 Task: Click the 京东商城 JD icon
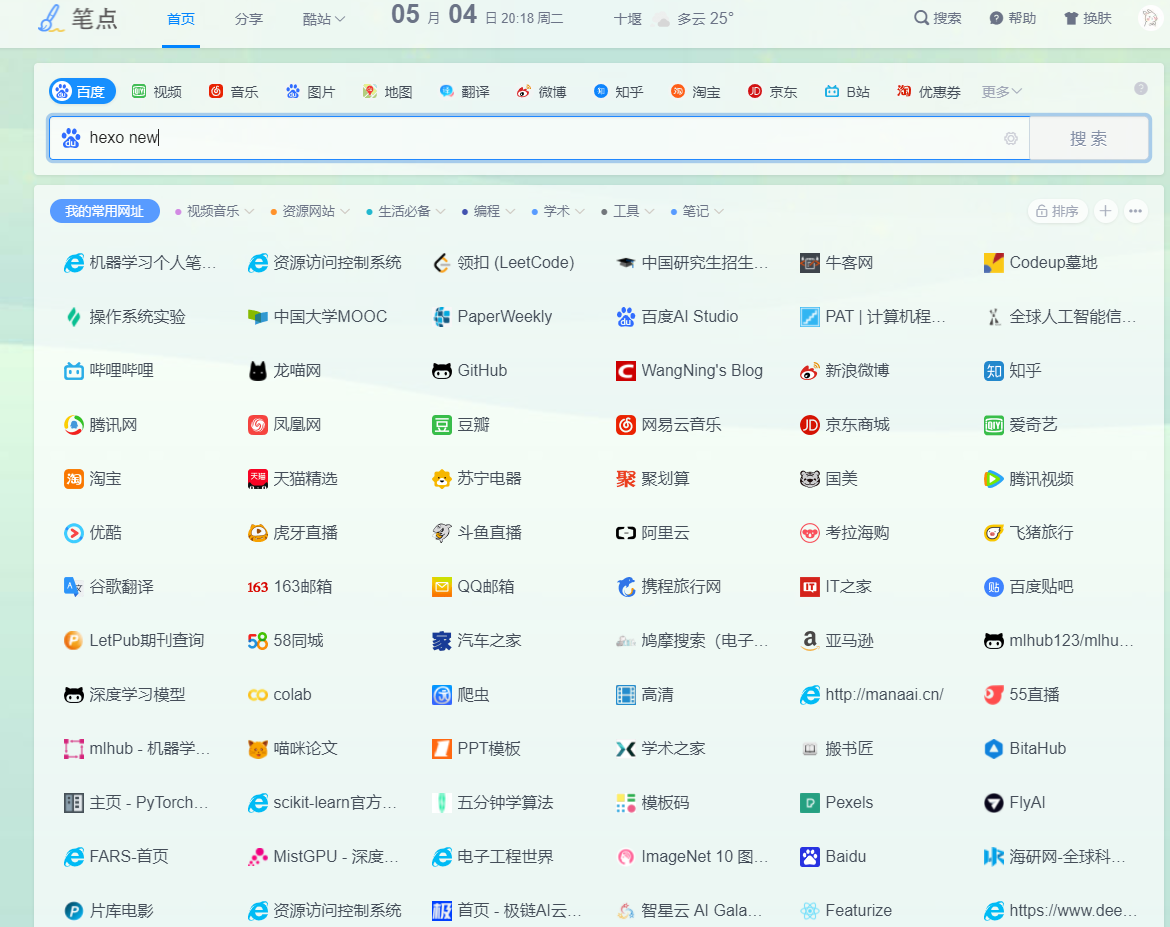[x=810, y=425]
